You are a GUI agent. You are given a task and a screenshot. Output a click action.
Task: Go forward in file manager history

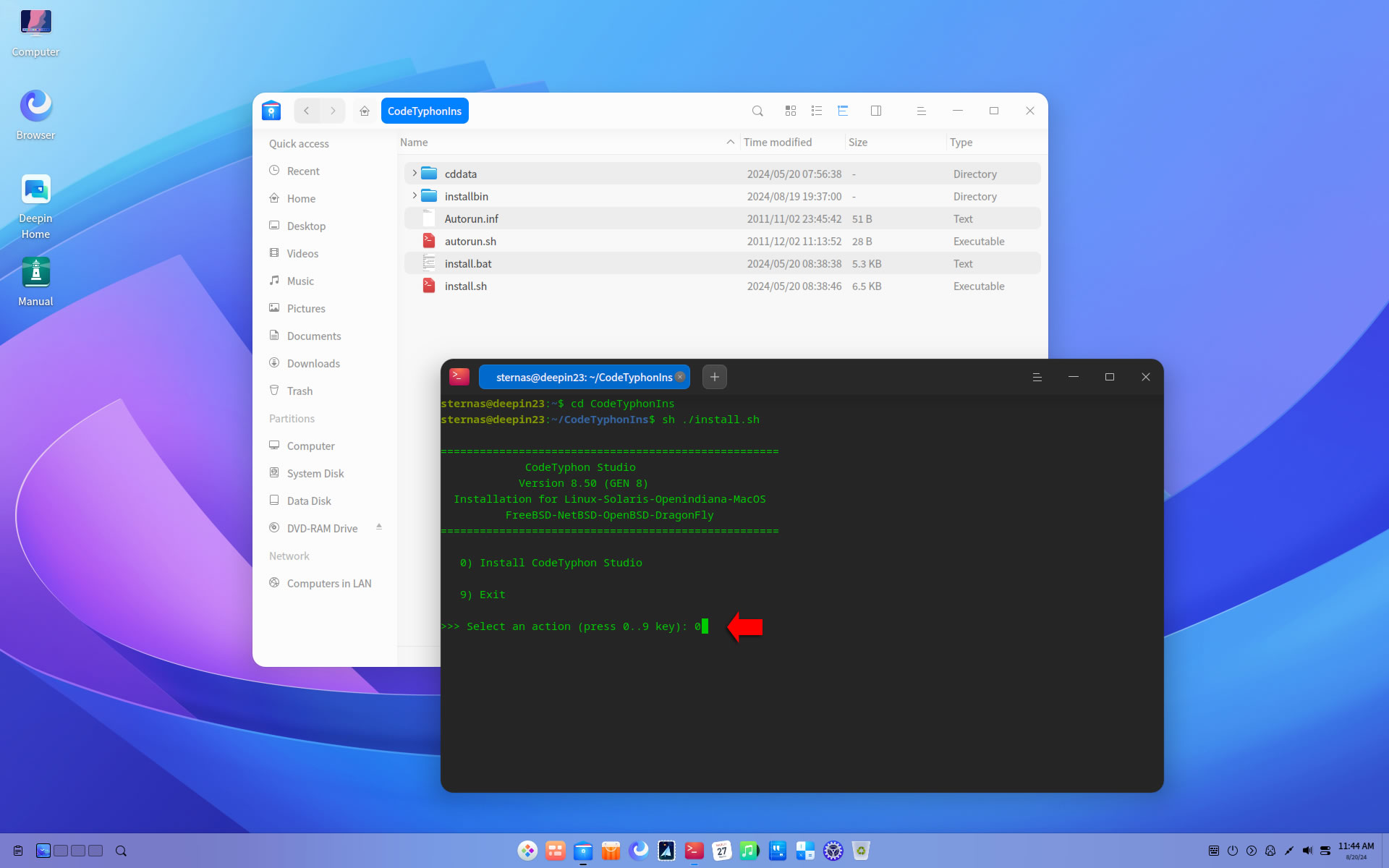coord(333,111)
